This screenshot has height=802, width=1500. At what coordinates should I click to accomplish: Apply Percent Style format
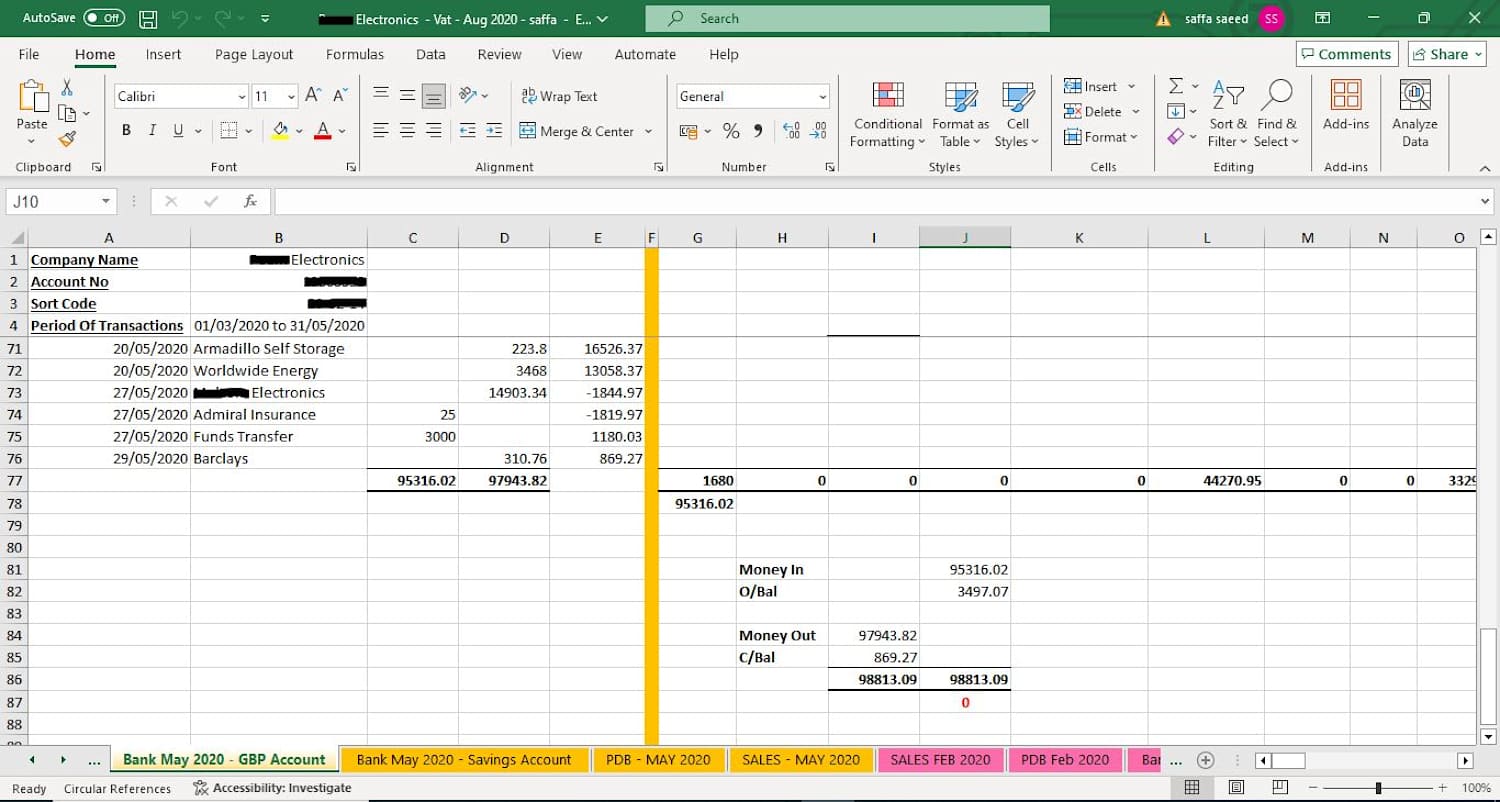pos(731,131)
